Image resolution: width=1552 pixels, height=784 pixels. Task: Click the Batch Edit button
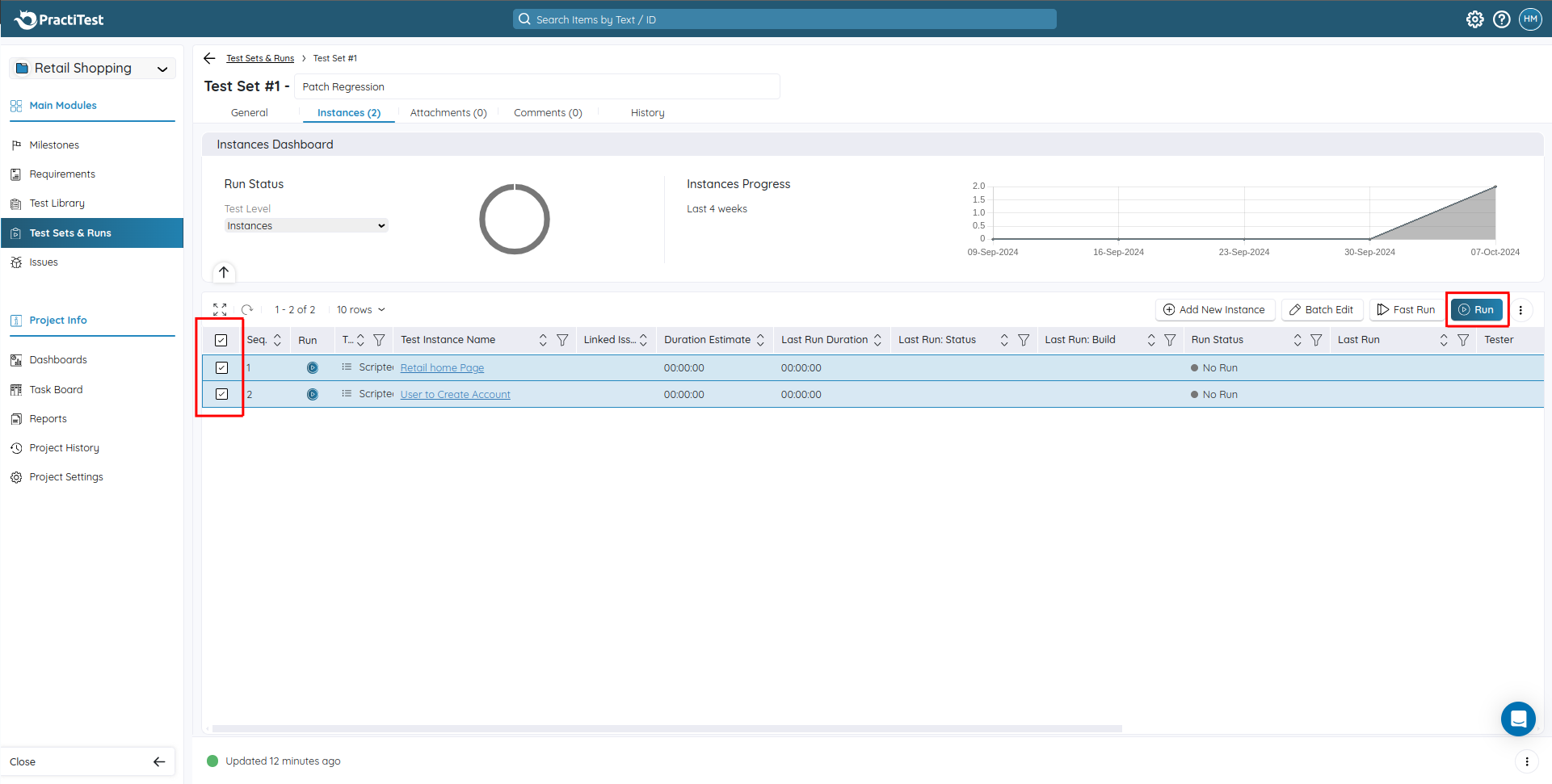pos(1322,310)
